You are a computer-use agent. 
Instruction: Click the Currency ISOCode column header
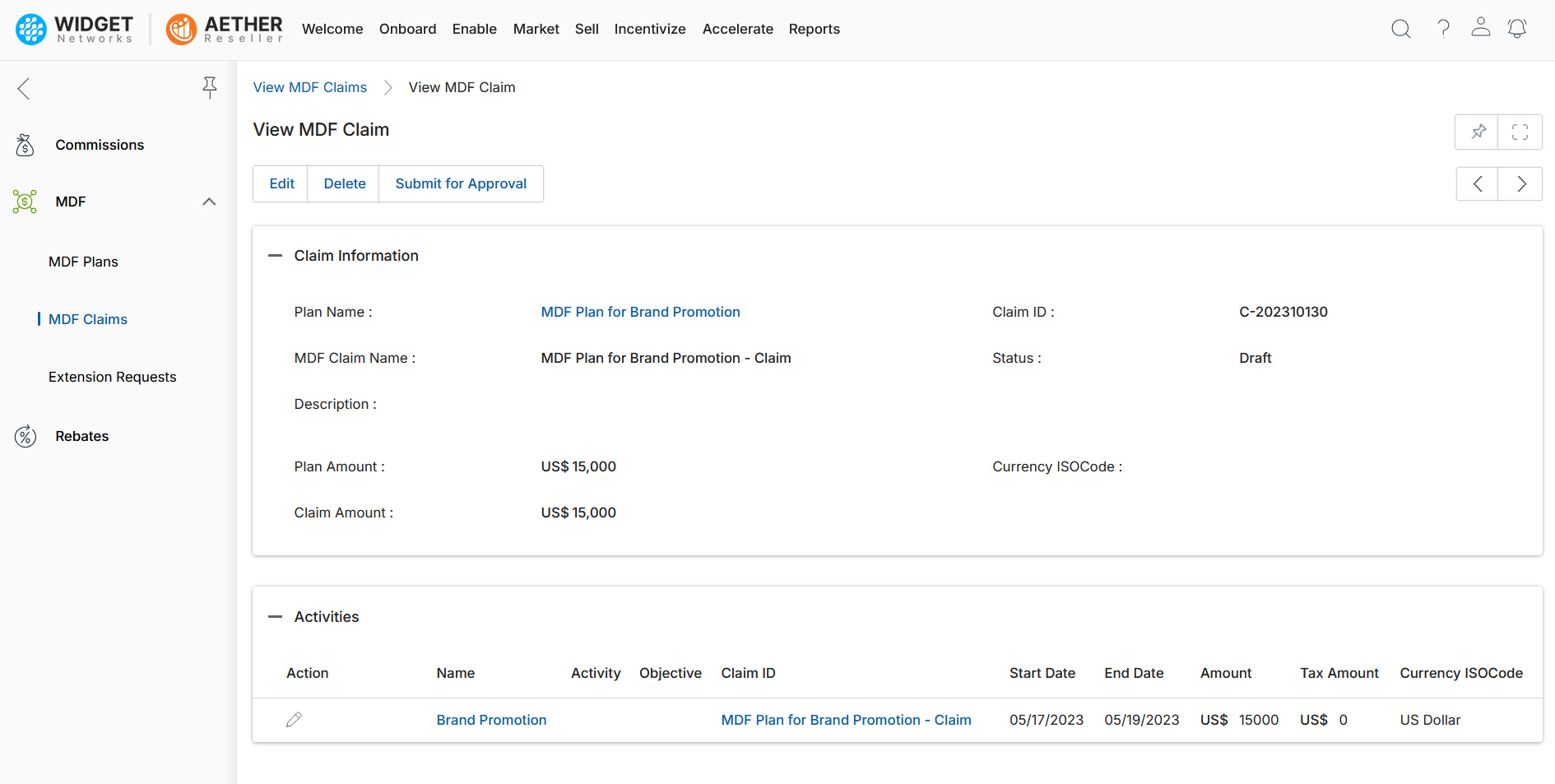point(1461,673)
